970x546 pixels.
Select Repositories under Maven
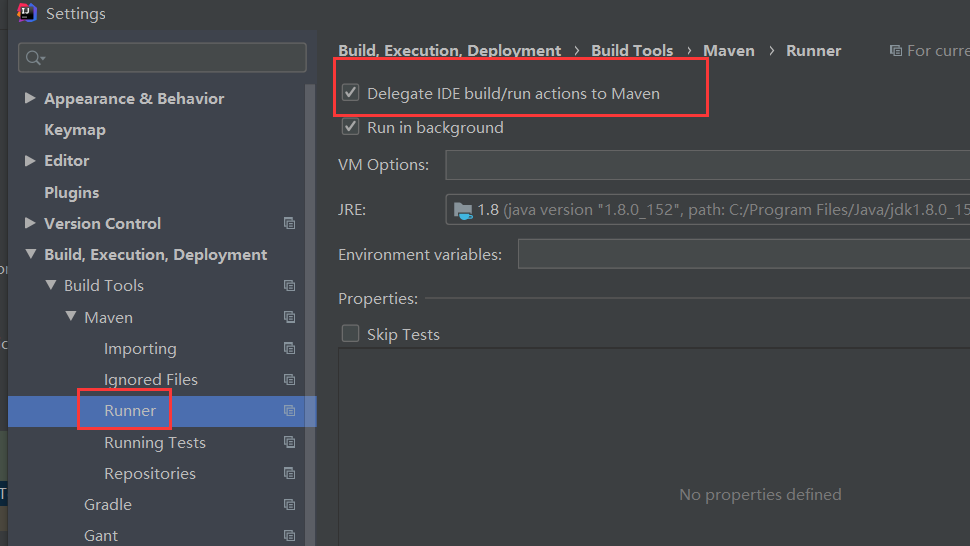150,474
